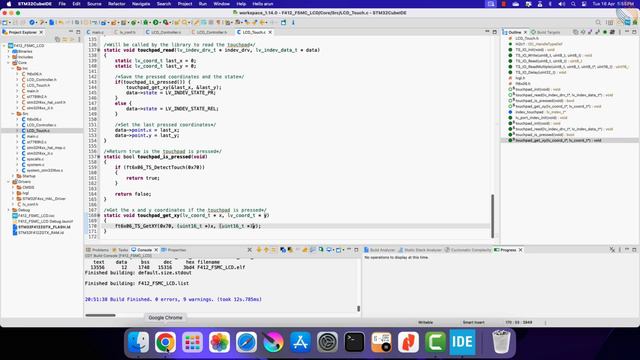Open Launchpad from the dock
Screen dimensions: 640x360
[x=192, y=342]
